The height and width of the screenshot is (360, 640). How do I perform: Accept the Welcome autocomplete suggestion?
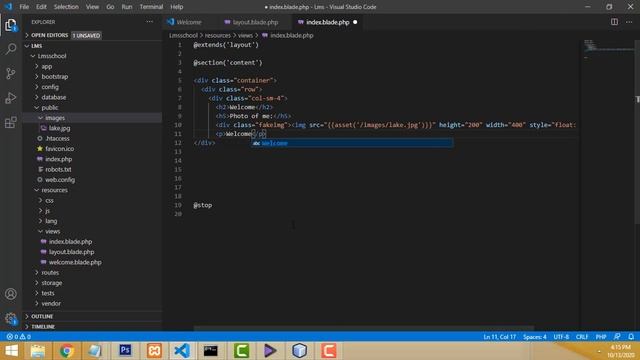352,143
